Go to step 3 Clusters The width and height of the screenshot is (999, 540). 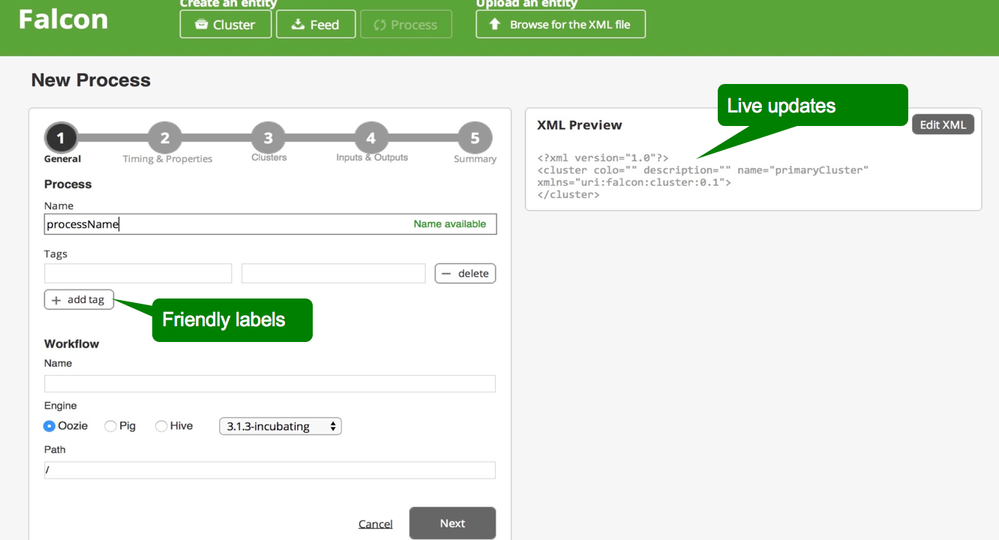coord(268,138)
